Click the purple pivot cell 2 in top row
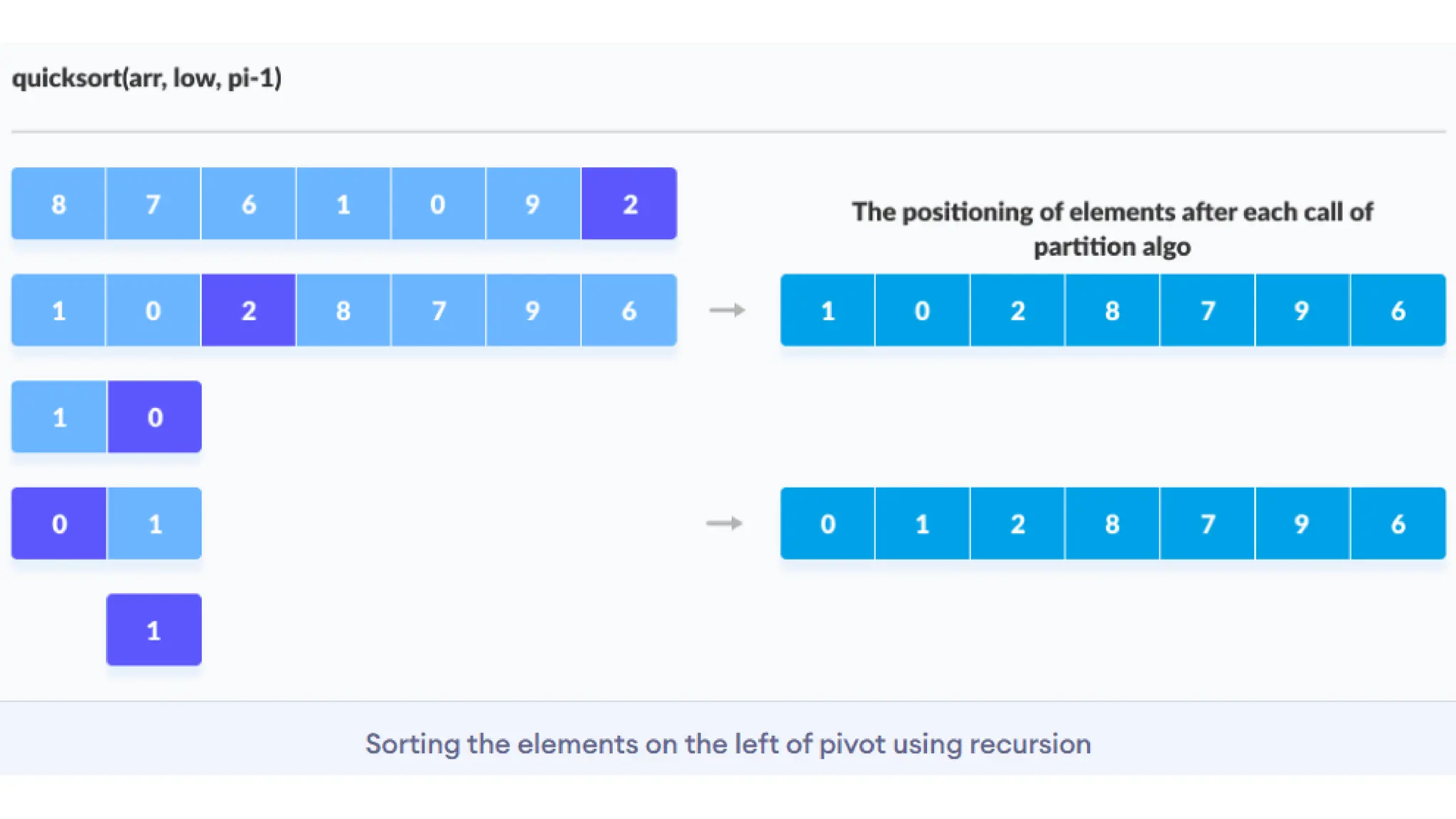This screenshot has height=819, width=1456. coord(629,203)
